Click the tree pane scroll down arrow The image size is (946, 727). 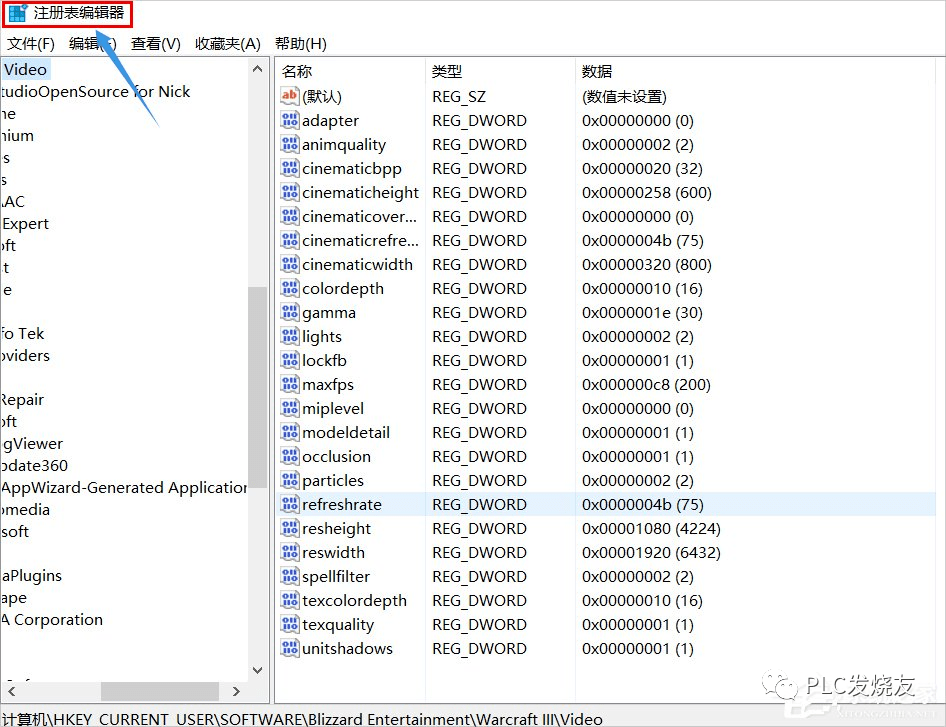[x=258, y=670]
